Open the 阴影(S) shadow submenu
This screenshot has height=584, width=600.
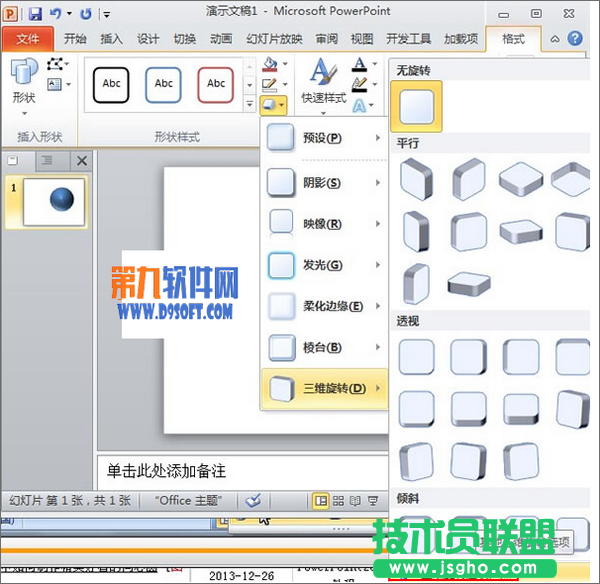point(324,183)
